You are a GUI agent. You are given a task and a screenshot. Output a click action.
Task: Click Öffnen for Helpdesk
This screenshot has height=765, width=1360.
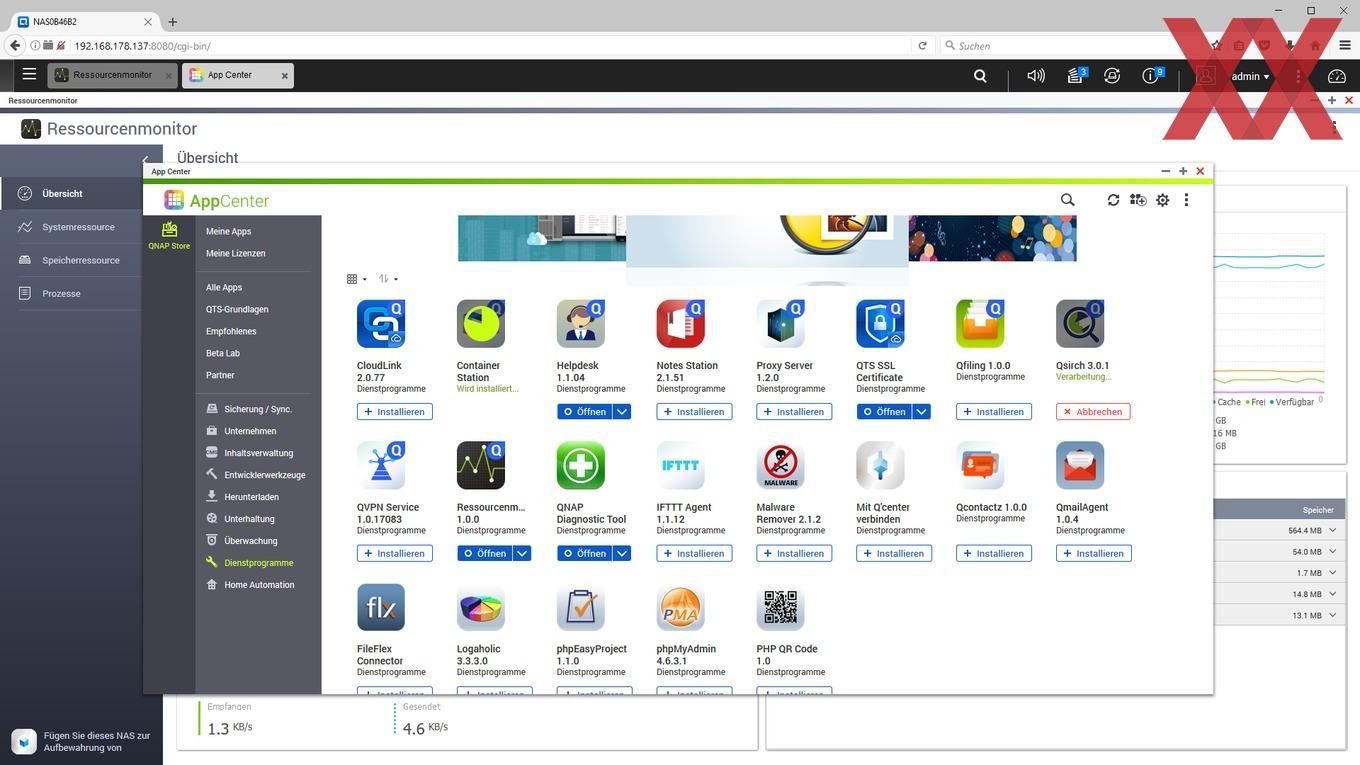584,412
